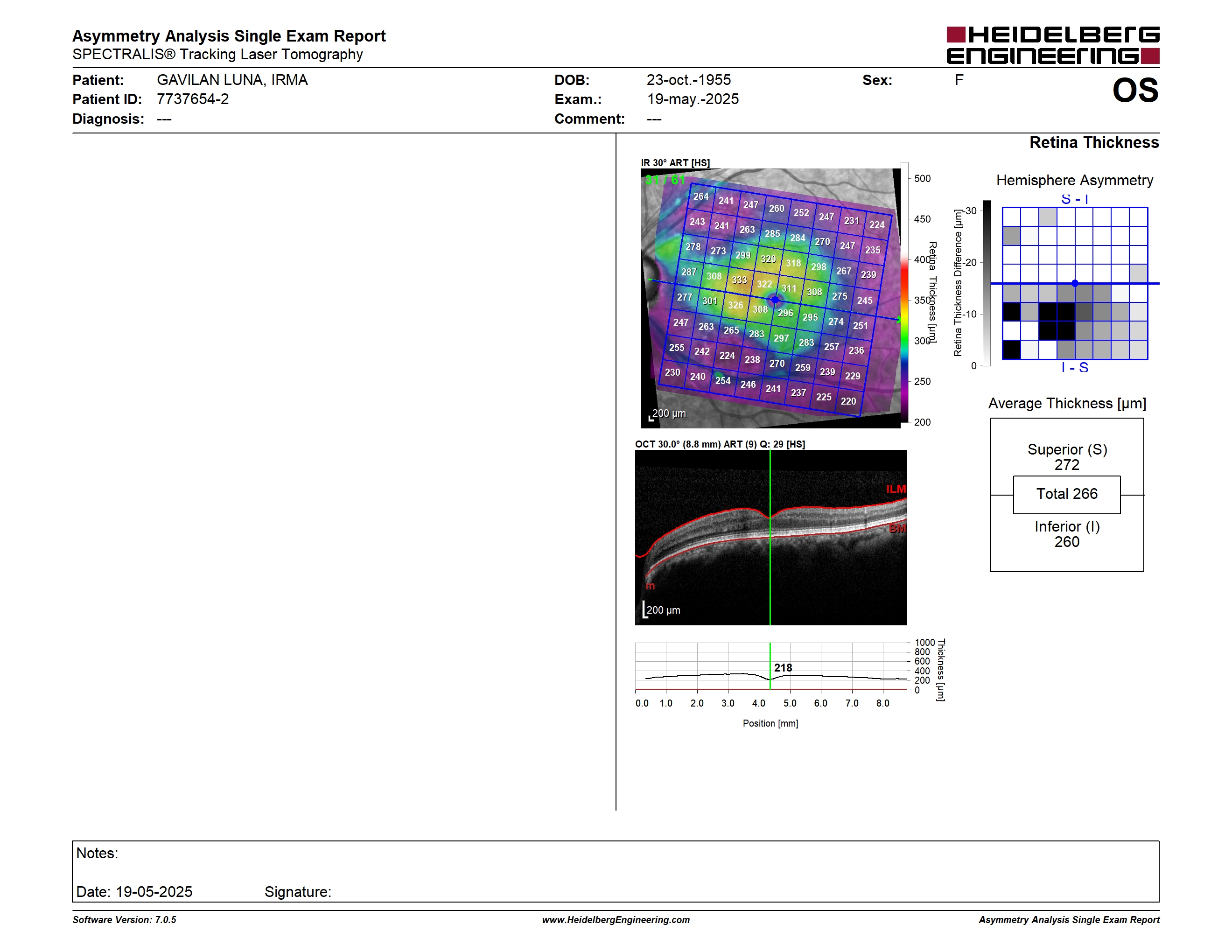Click the OCT B-scan image
1232x952 pixels.
point(770,538)
